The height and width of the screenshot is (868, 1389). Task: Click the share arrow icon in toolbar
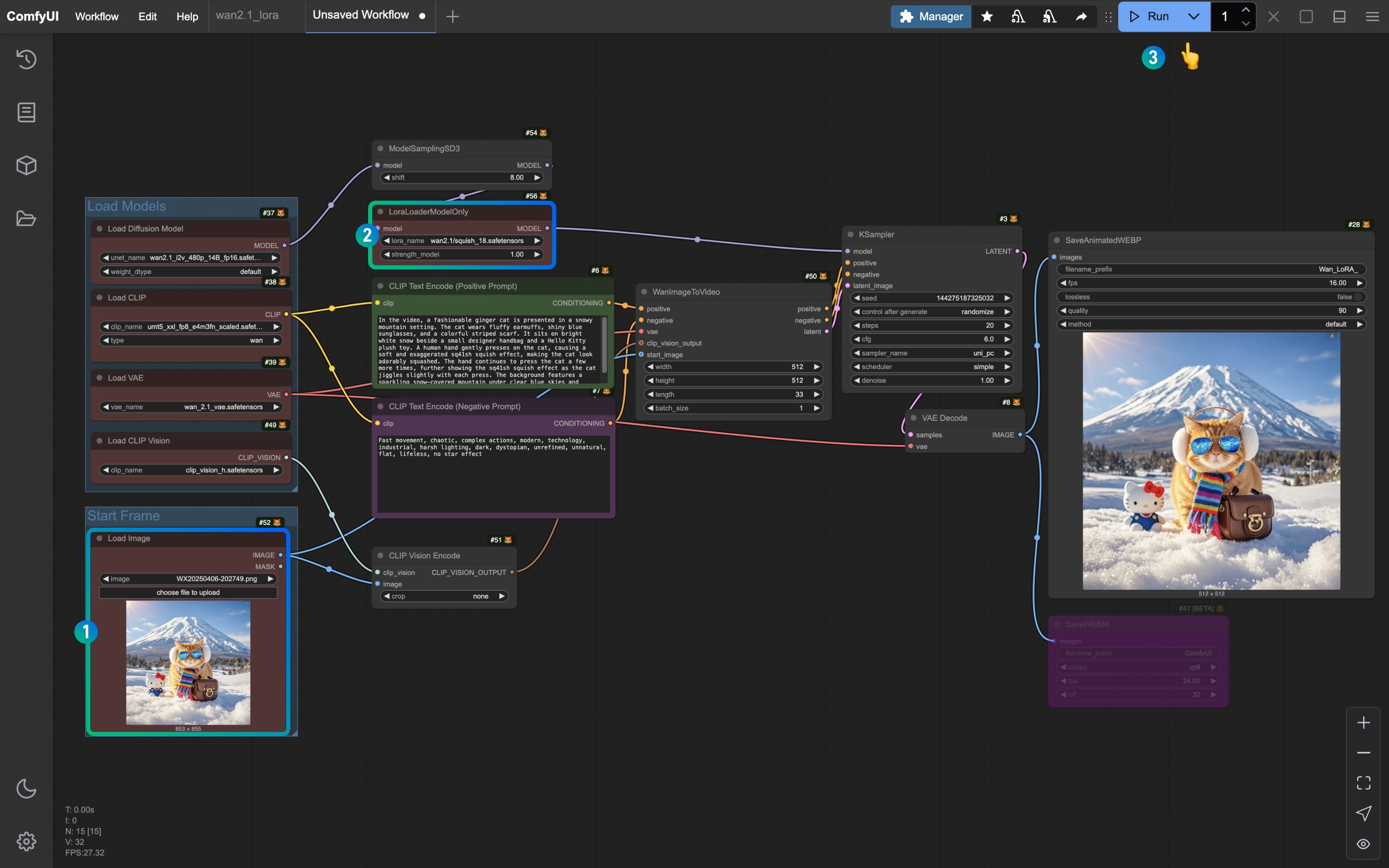pyautogui.click(x=1081, y=17)
